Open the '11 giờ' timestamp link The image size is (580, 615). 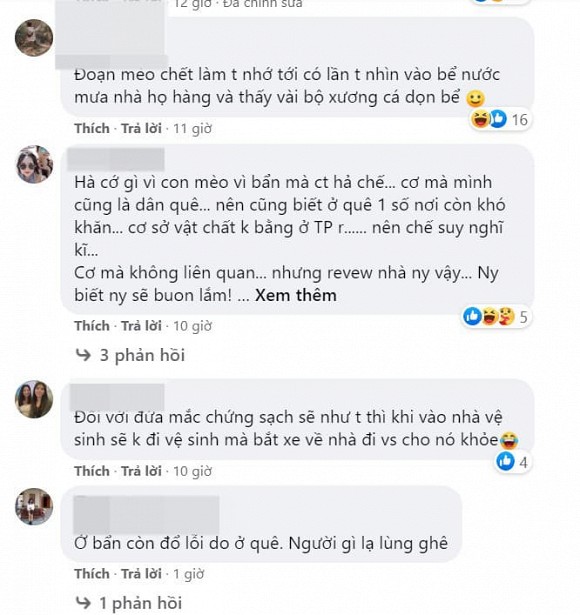pos(193,128)
